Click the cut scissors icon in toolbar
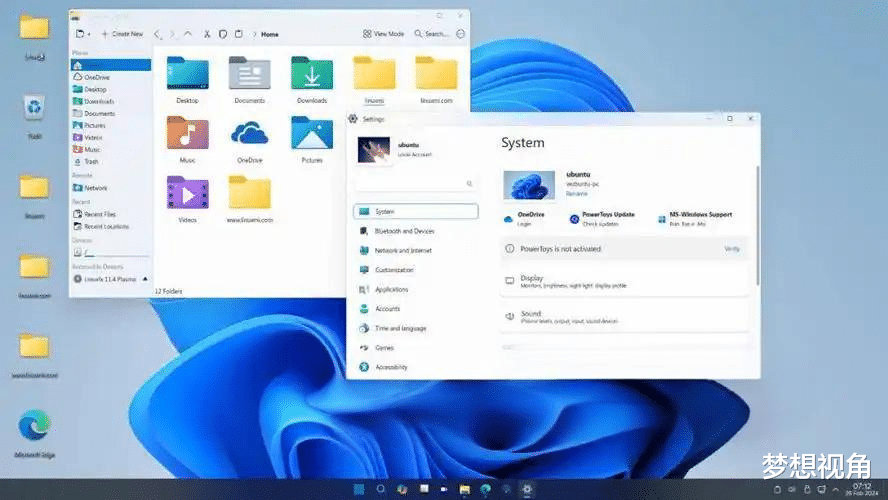 click(x=205, y=34)
